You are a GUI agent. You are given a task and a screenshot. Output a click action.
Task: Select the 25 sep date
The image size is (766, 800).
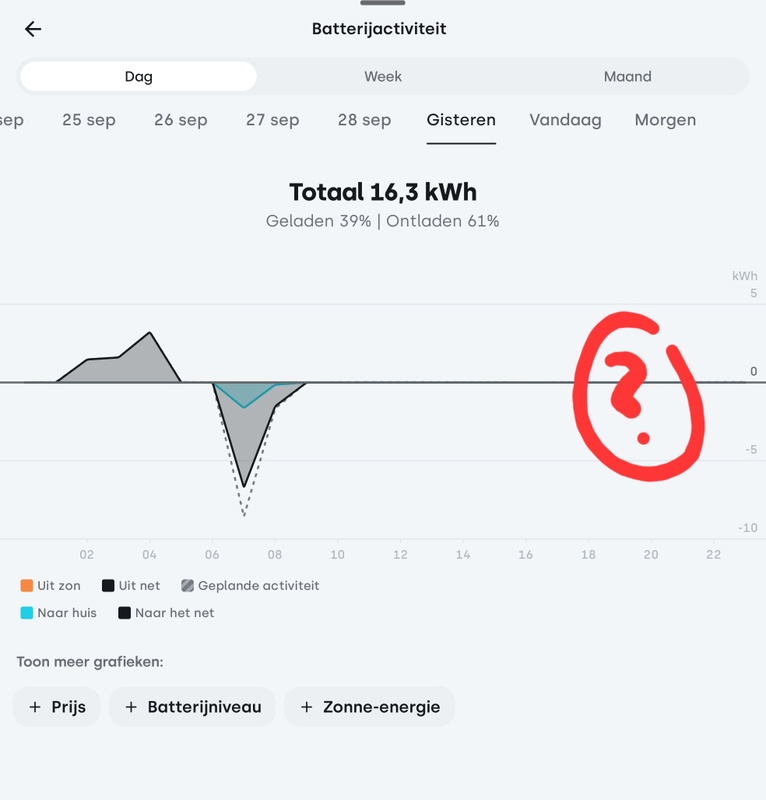pyautogui.click(x=89, y=120)
